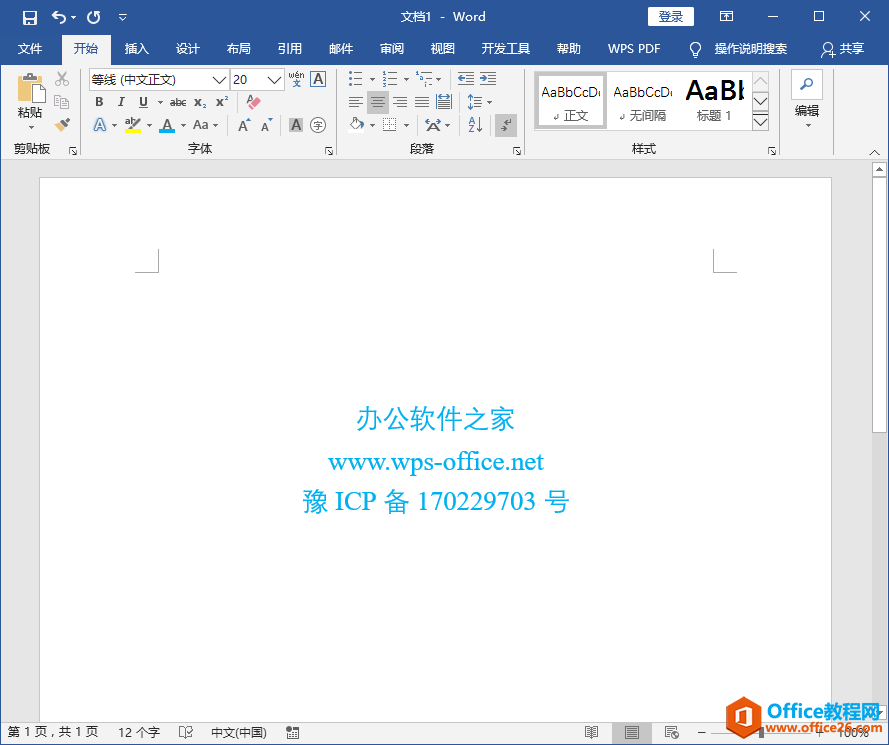Click the Sort A-Z icon
This screenshot has height=745, width=889.
click(475, 124)
